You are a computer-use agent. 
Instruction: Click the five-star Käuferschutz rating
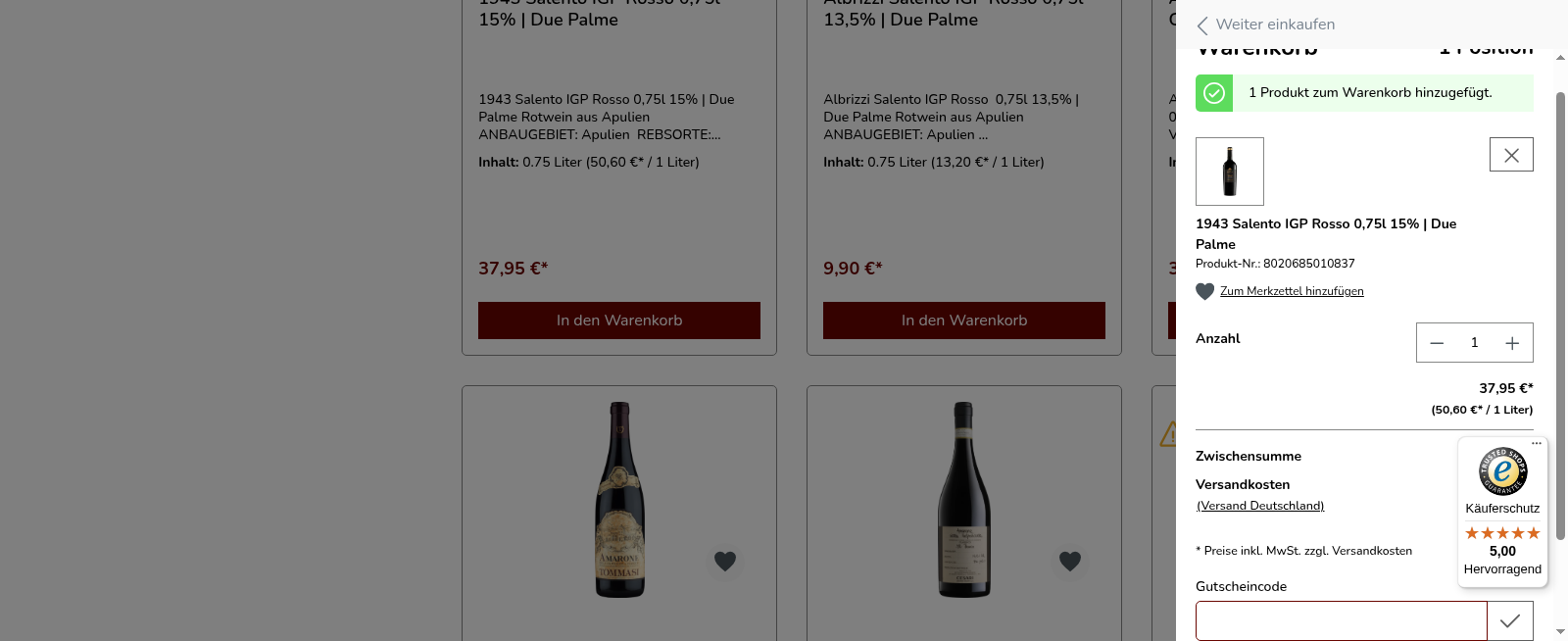pyautogui.click(x=1502, y=533)
